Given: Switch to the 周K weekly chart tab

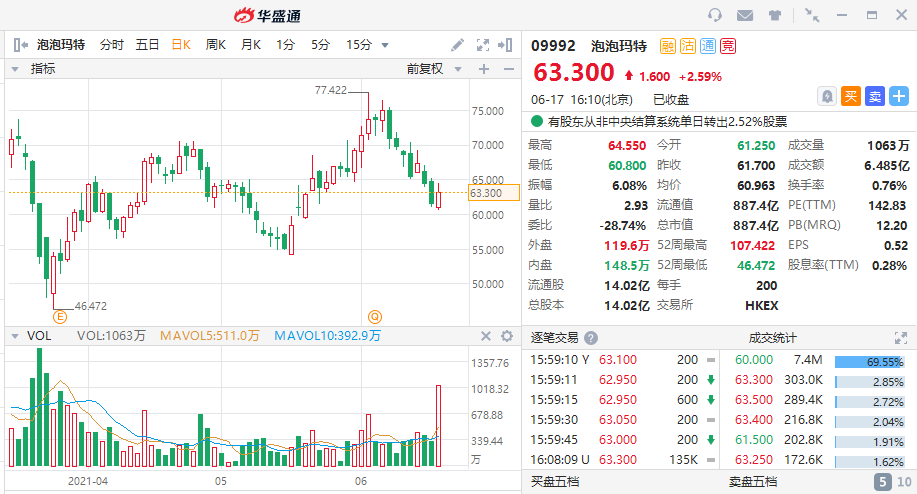Looking at the screenshot, I should point(215,45).
